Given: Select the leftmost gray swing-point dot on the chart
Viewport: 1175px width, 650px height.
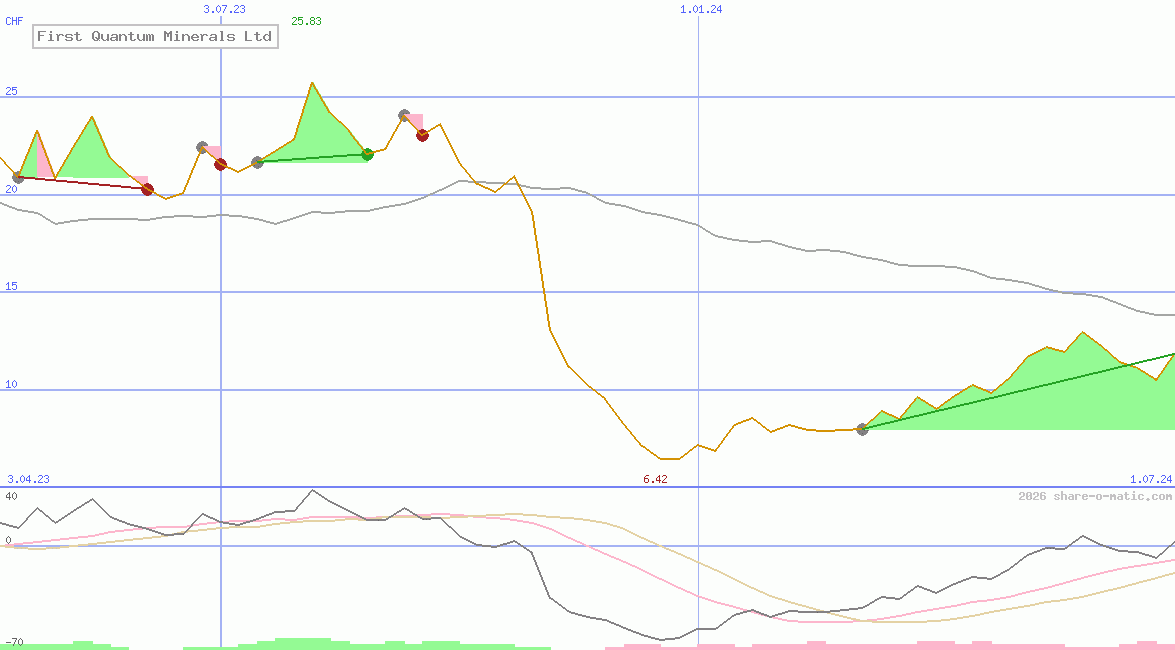Looking at the screenshot, I should [17, 179].
